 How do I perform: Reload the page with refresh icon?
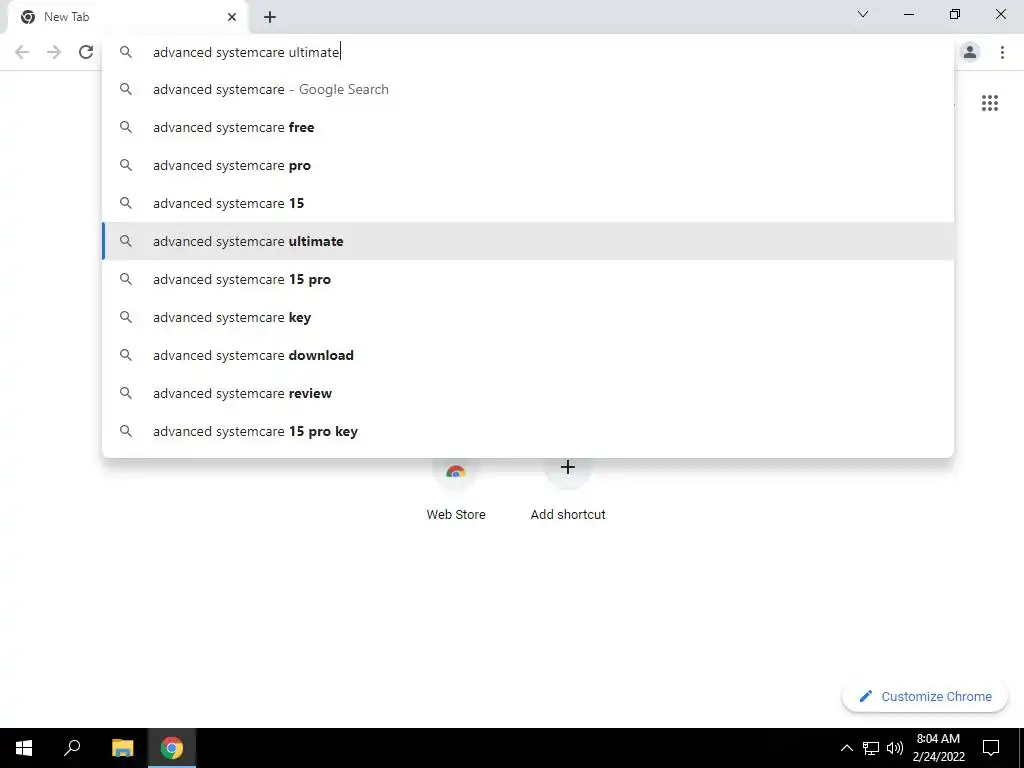(86, 52)
